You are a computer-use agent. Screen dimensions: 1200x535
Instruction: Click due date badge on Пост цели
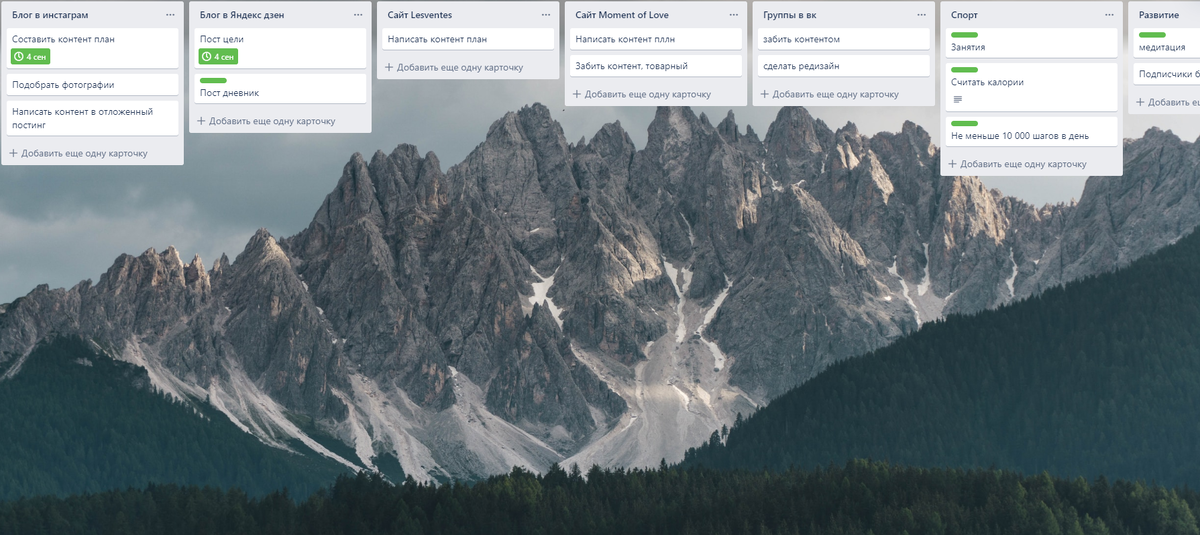[x=218, y=57]
